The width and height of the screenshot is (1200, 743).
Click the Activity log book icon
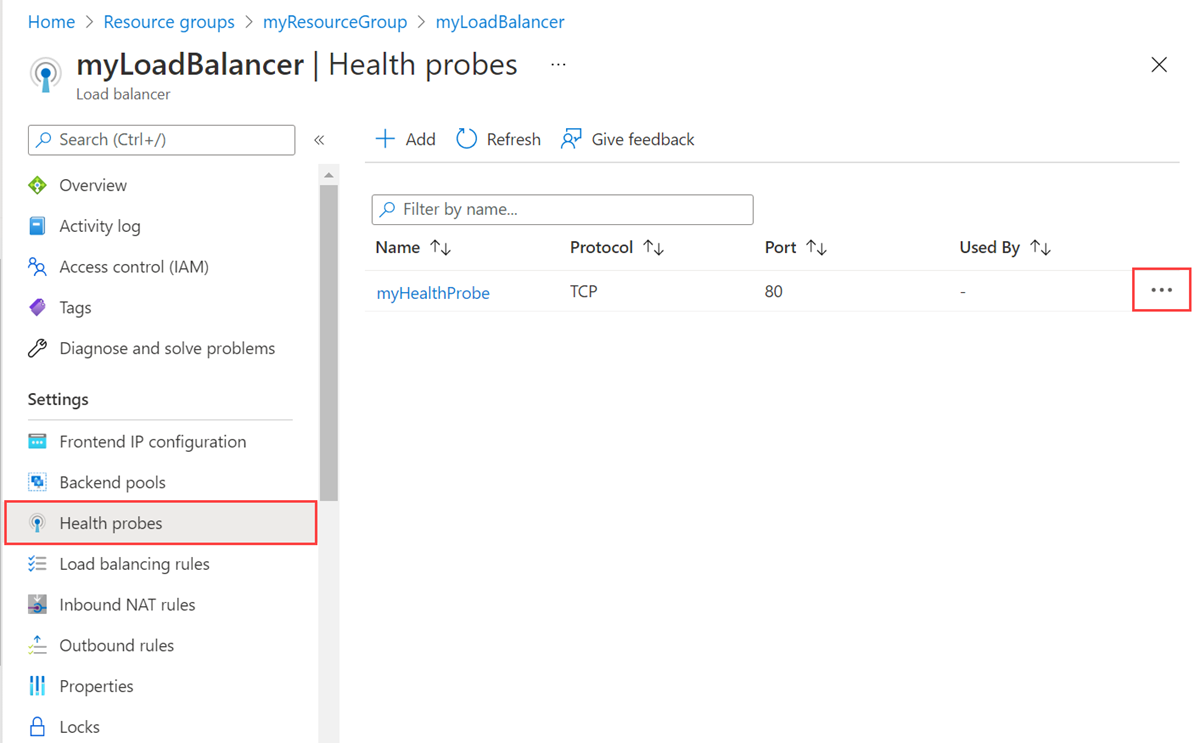tap(37, 226)
